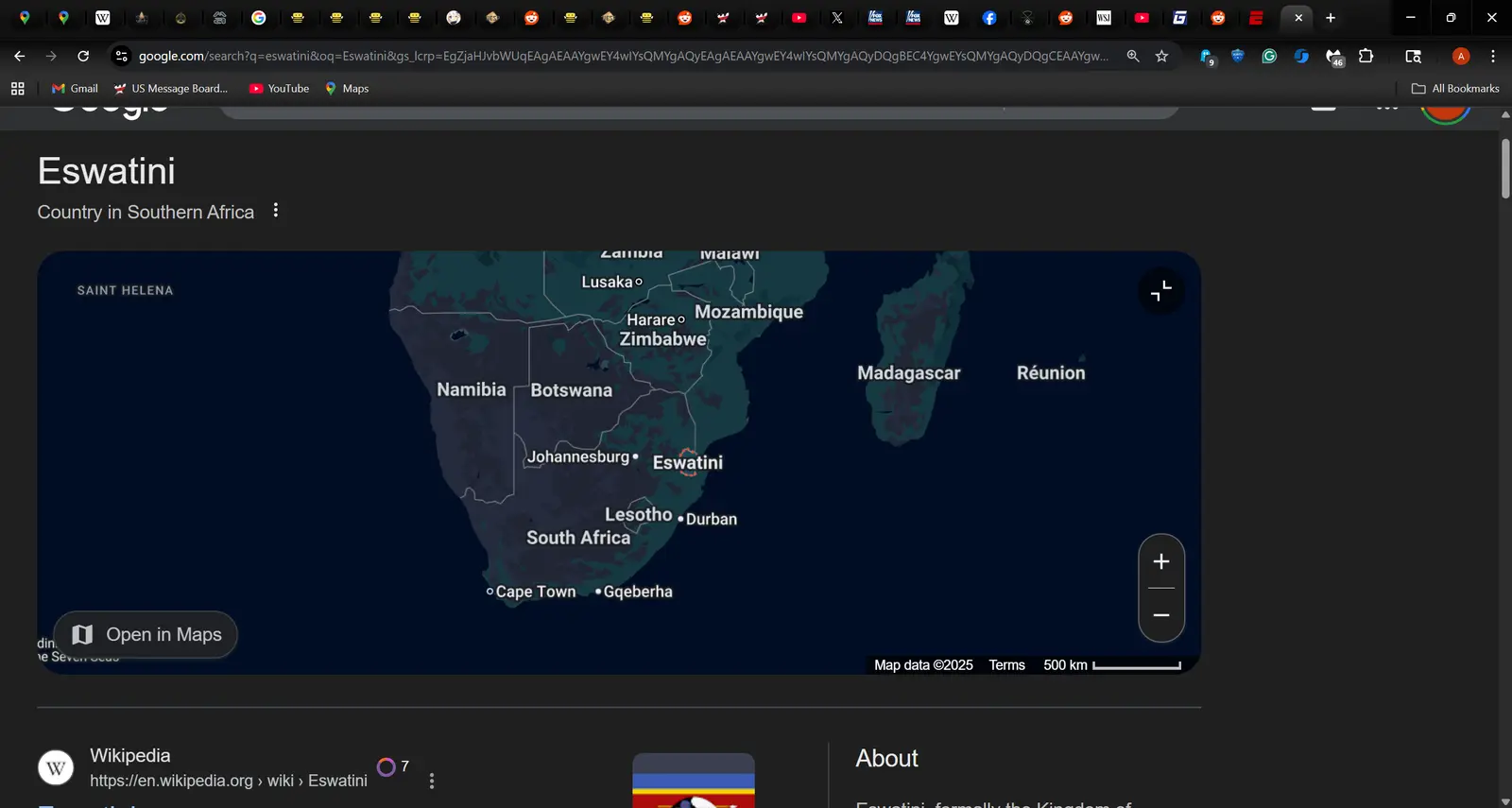
Task: Switch to the X (Twitter) tab
Action: tap(837, 18)
